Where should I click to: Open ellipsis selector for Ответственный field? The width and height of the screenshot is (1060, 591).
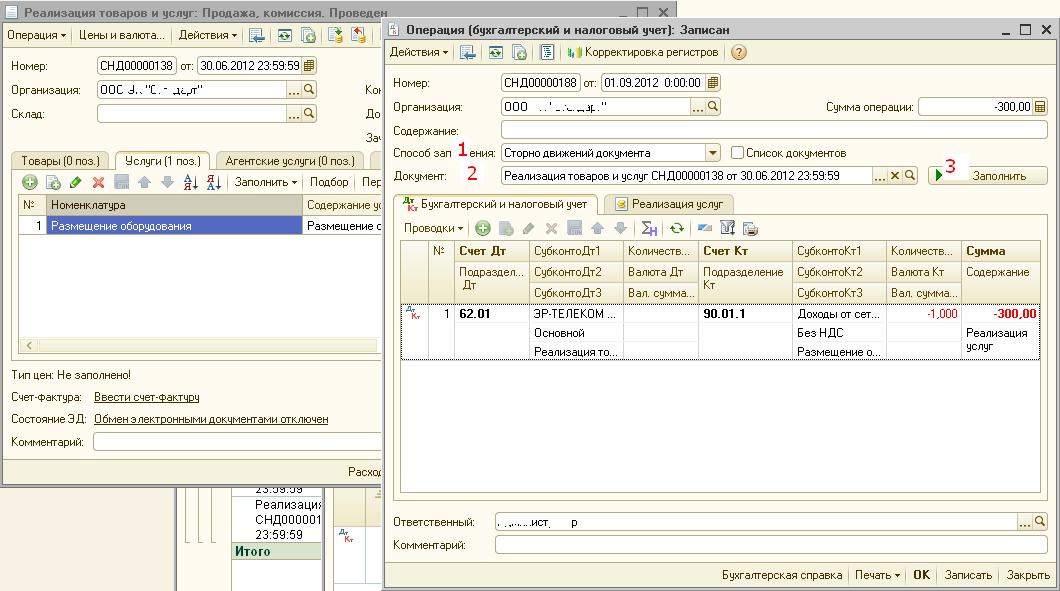pos(1025,522)
